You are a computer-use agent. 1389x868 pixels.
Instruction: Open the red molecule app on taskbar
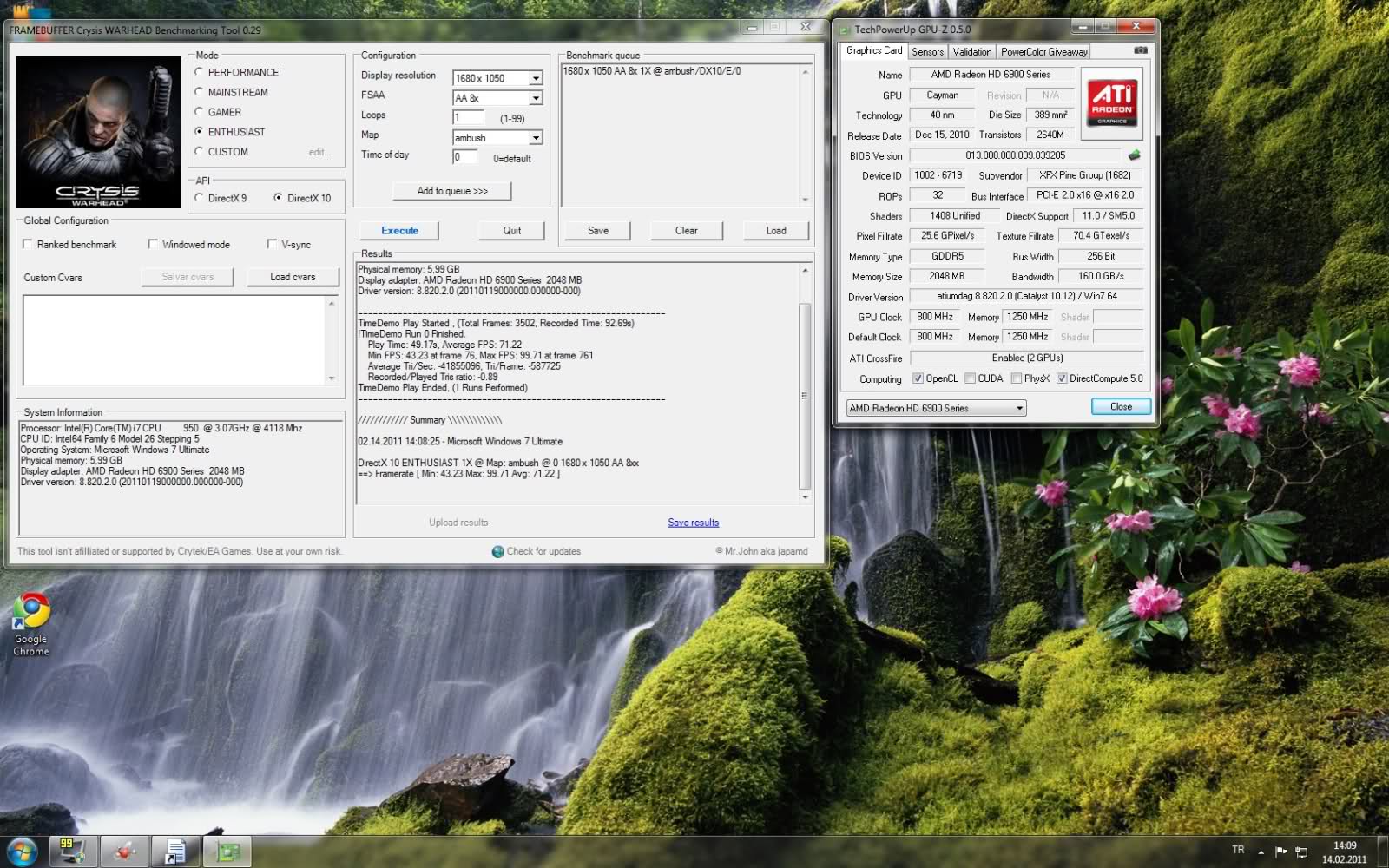coord(125,852)
